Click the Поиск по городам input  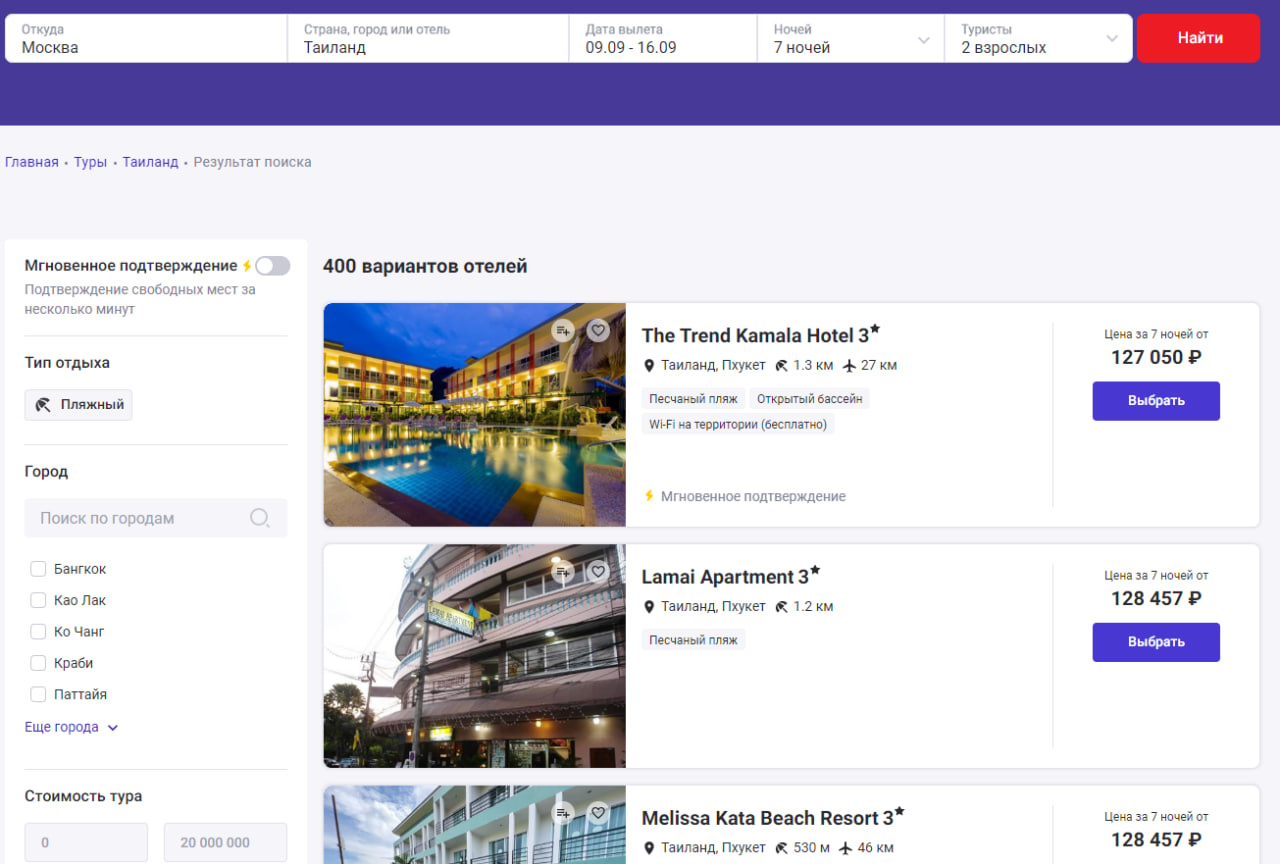click(x=156, y=518)
